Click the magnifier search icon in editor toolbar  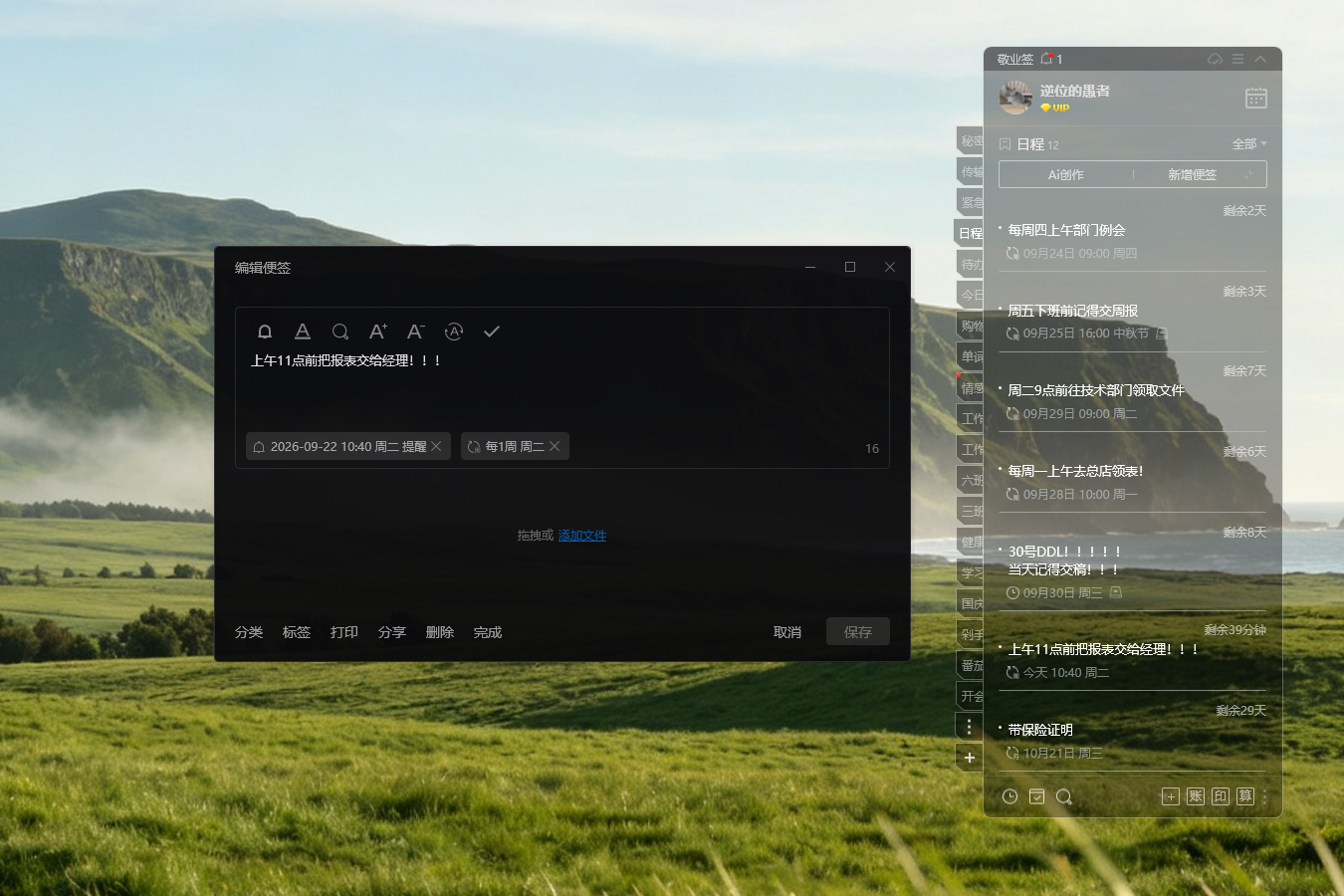pos(340,332)
